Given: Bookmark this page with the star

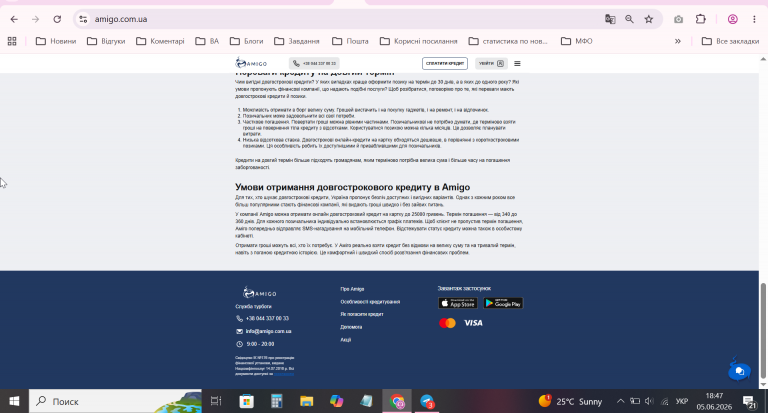Looking at the screenshot, I should 649,19.
